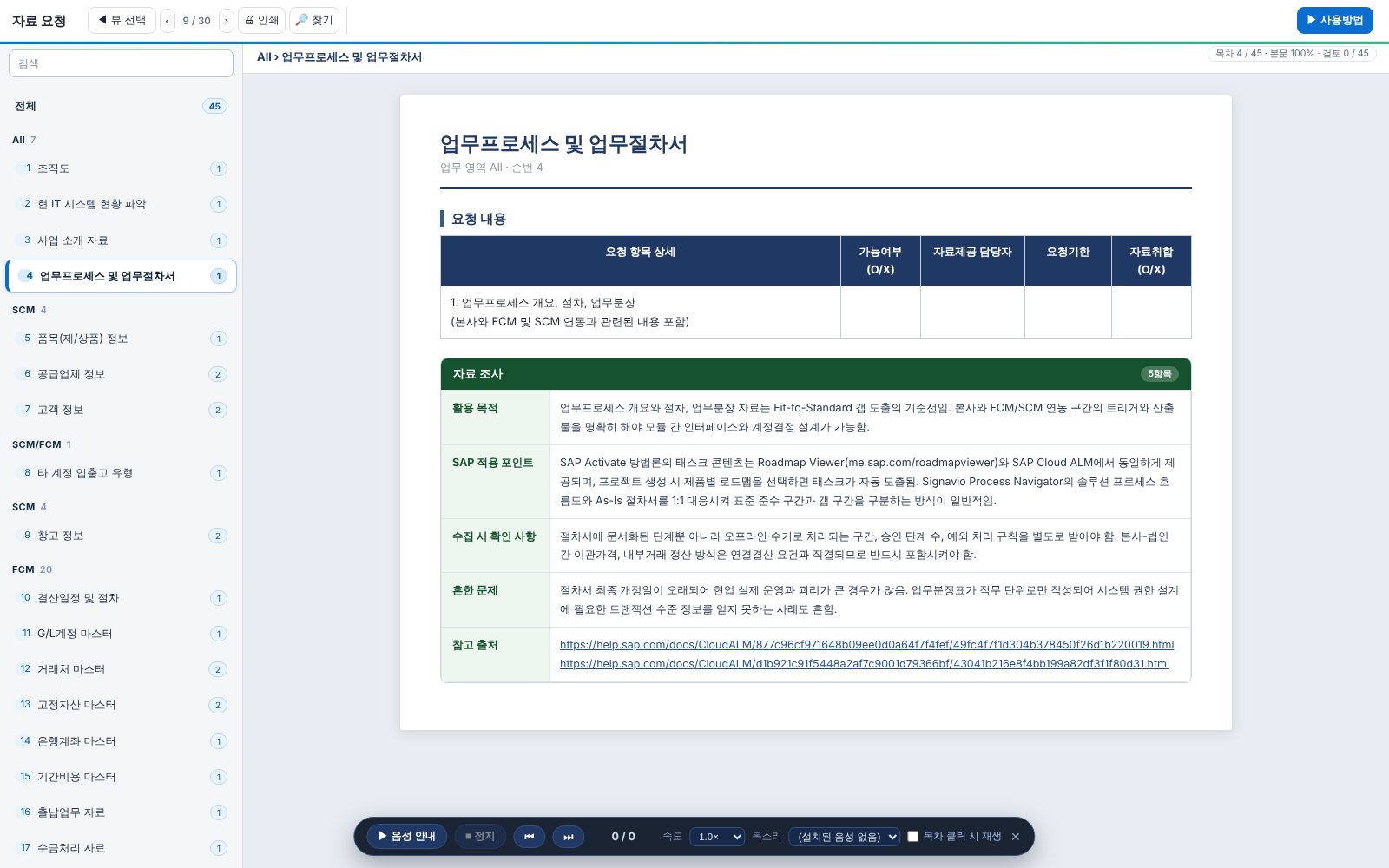Open the 속도 playback speed dropdown
1389x868 pixels.
click(x=717, y=837)
